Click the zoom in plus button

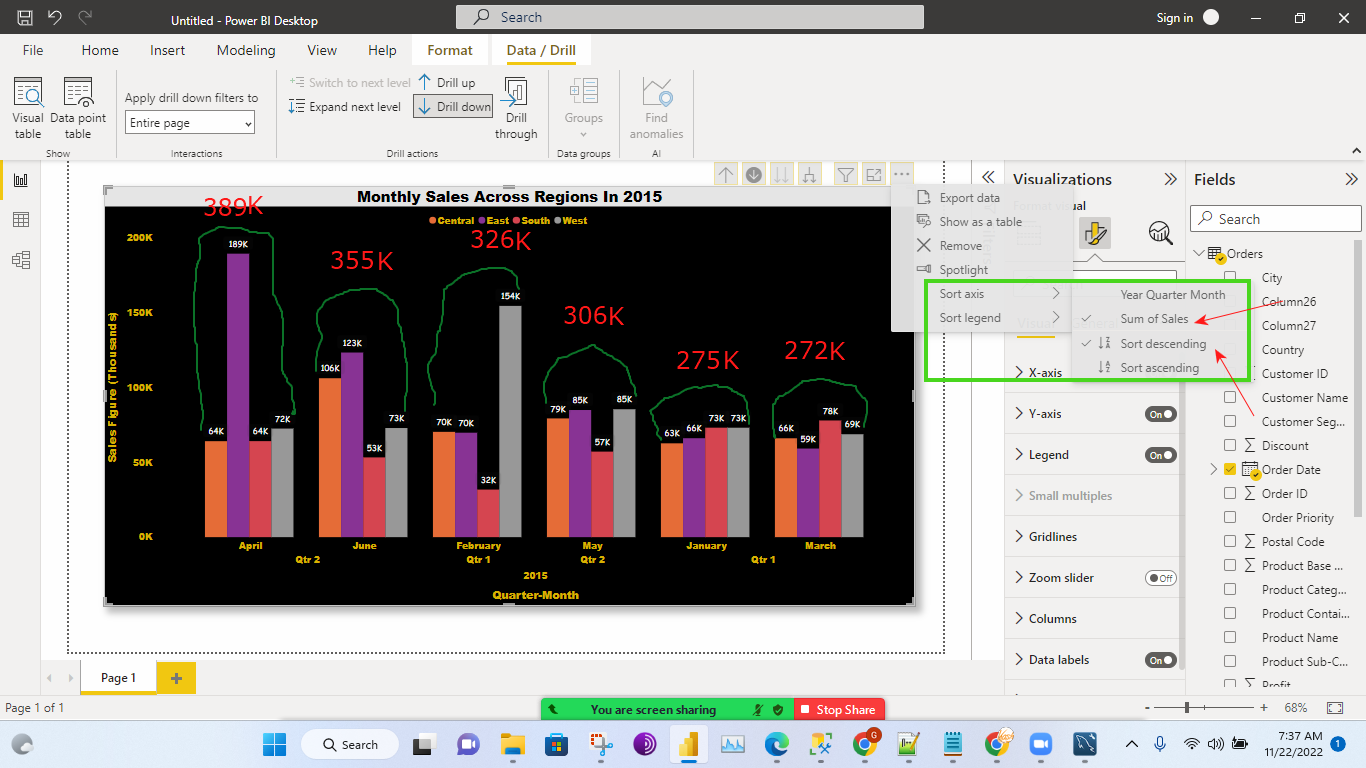(x=1264, y=708)
